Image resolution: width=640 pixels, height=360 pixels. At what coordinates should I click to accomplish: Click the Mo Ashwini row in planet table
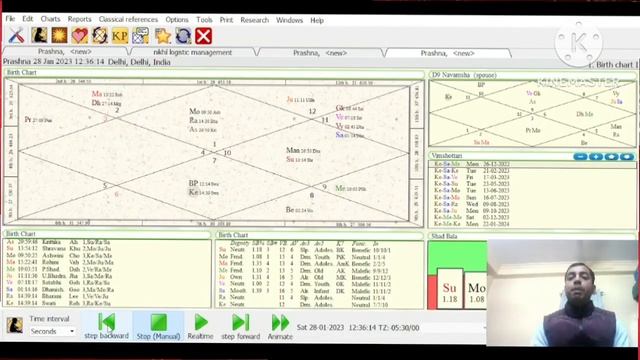tap(60, 256)
